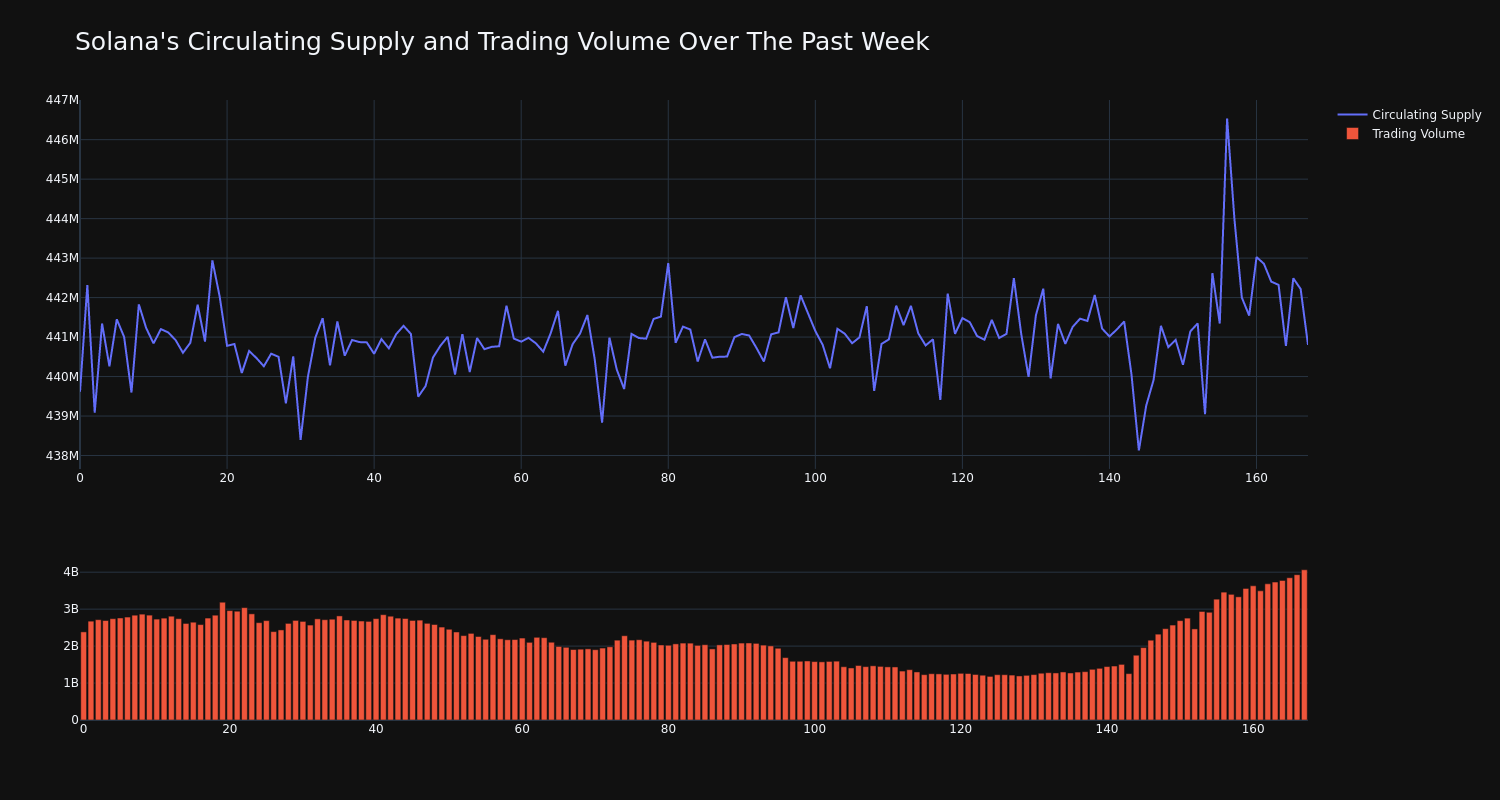Screen dimensions: 1500x800
Task: Click the Trading Volume red legend swatch
Action: [1352, 134]
